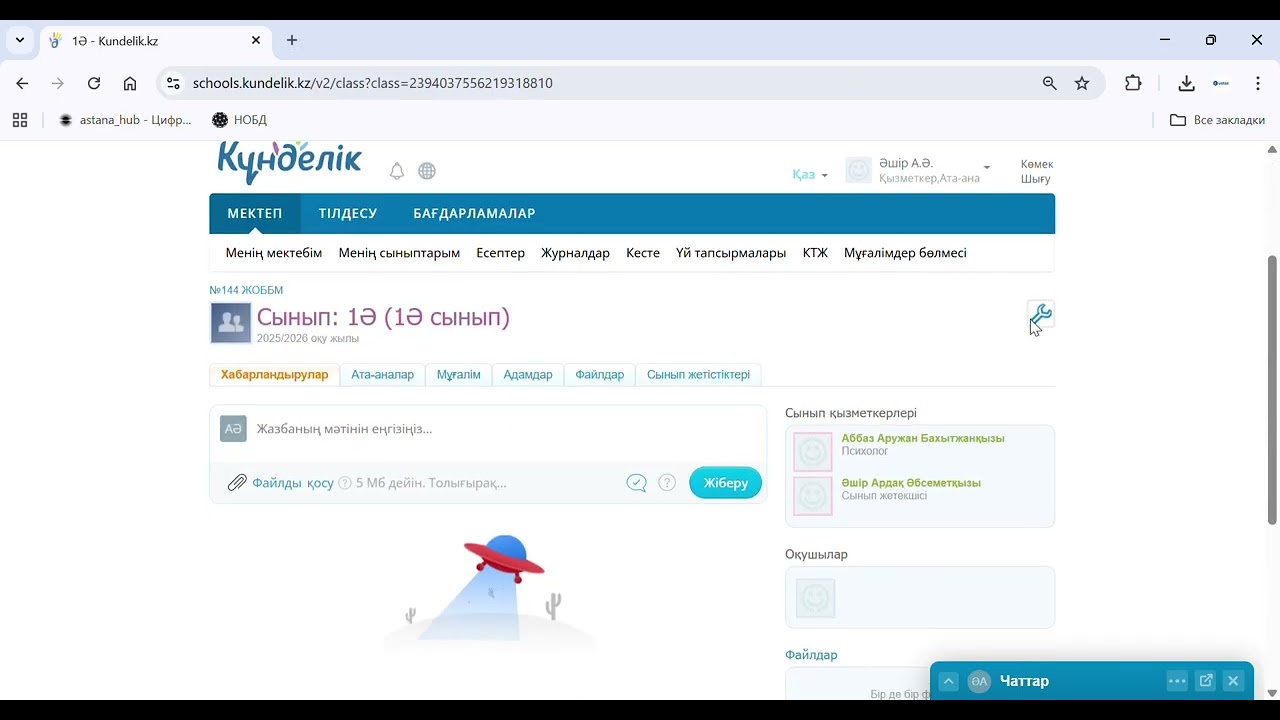Open №144 ЖОББМ school link
The height and width of the screenshot is (720, 1280).
tap(246, 290)
